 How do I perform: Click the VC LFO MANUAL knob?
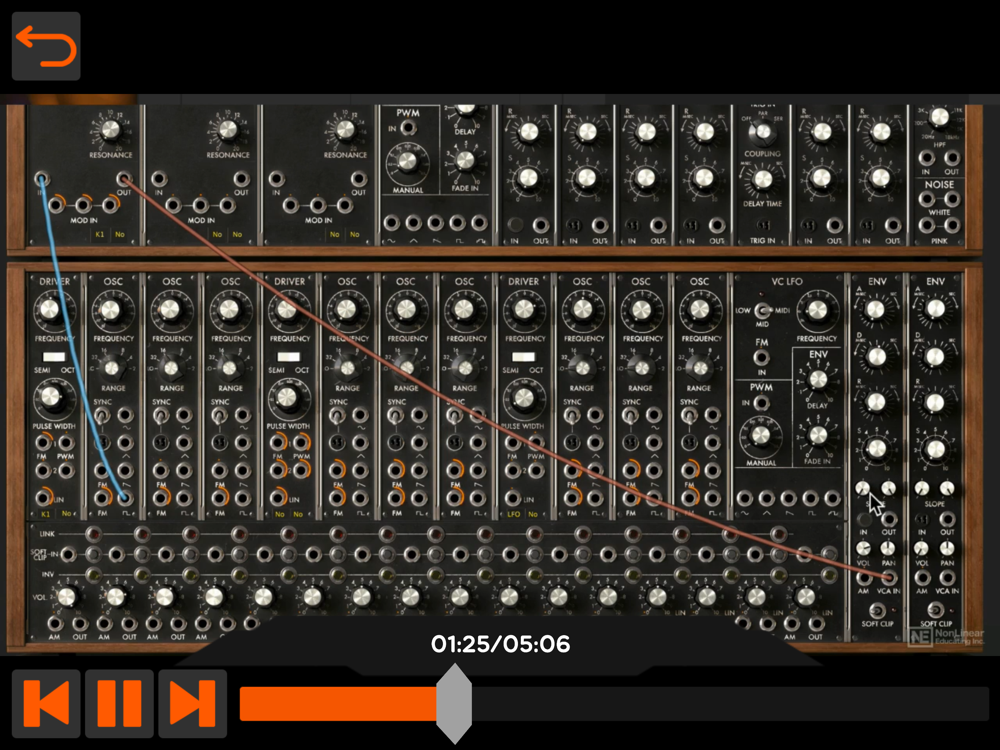click(x=760, y=436)
